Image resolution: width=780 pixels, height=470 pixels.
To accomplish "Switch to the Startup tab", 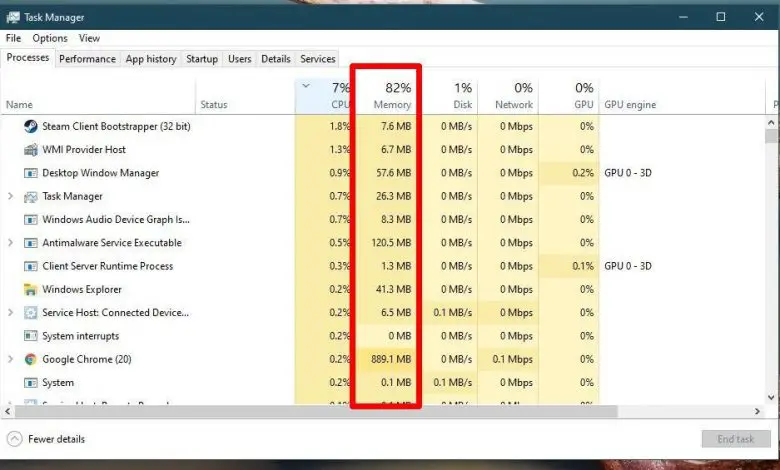I will pos(202,59).
